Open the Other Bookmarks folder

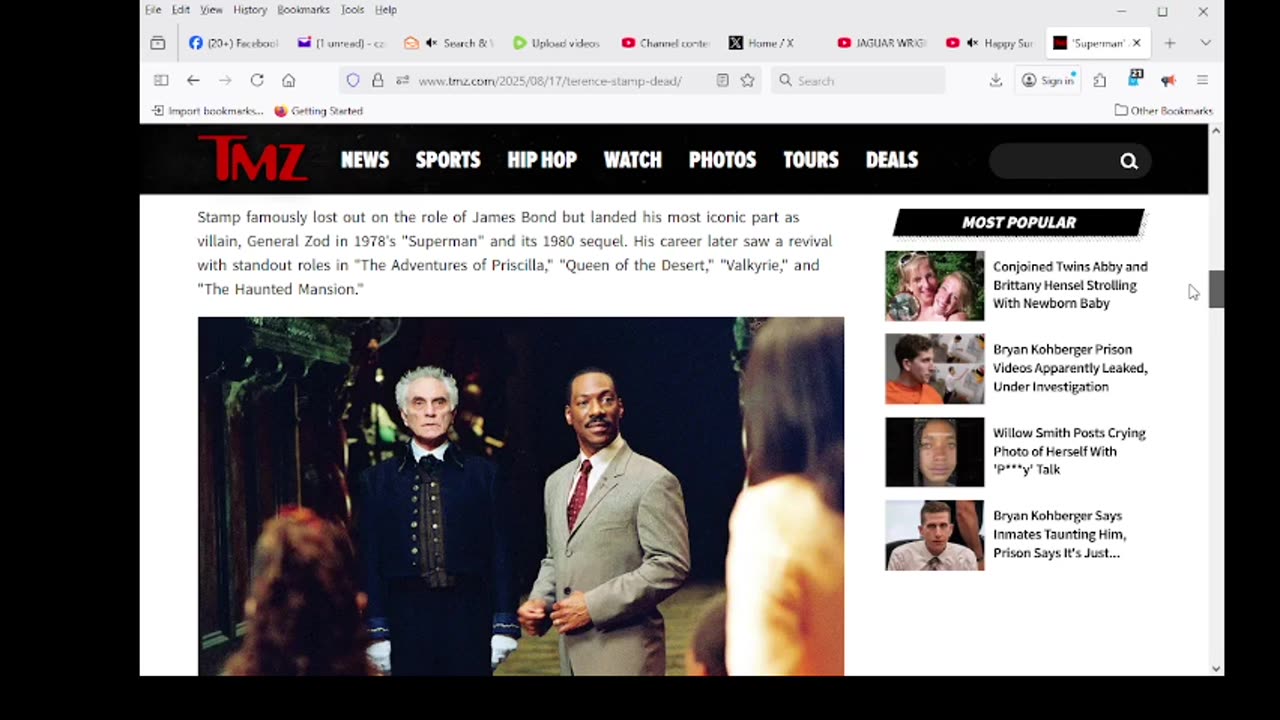coord(1163,111)
